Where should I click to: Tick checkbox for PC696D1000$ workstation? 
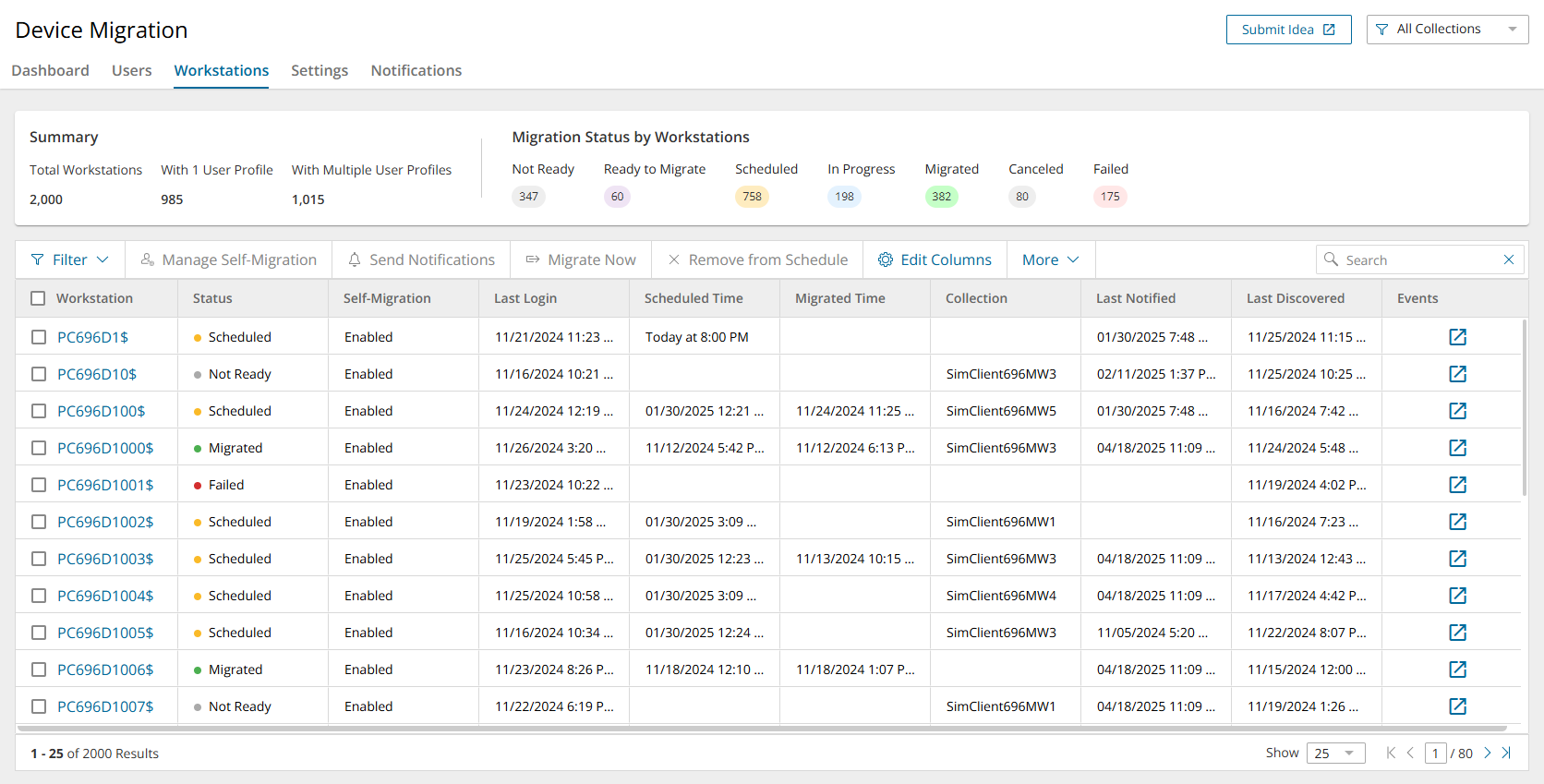(x=39, y=448)
